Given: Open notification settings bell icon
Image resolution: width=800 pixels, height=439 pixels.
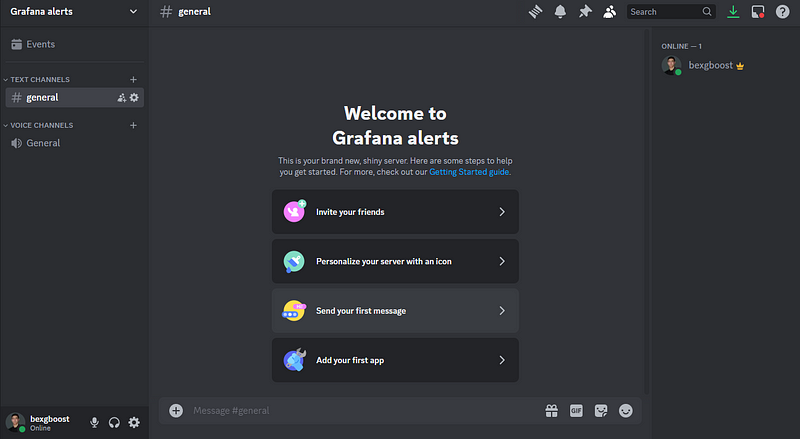Looking at the screenshot, I should [x=560, y=11].
